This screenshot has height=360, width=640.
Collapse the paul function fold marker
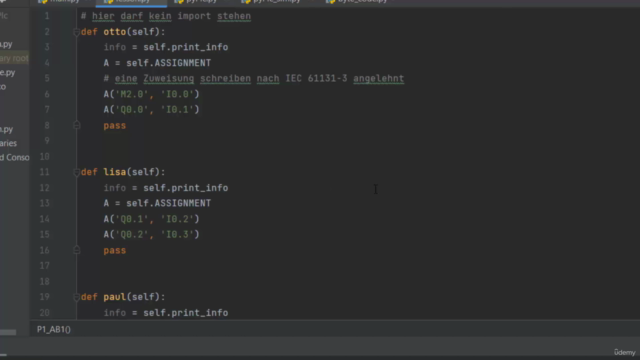pos(76,297)
